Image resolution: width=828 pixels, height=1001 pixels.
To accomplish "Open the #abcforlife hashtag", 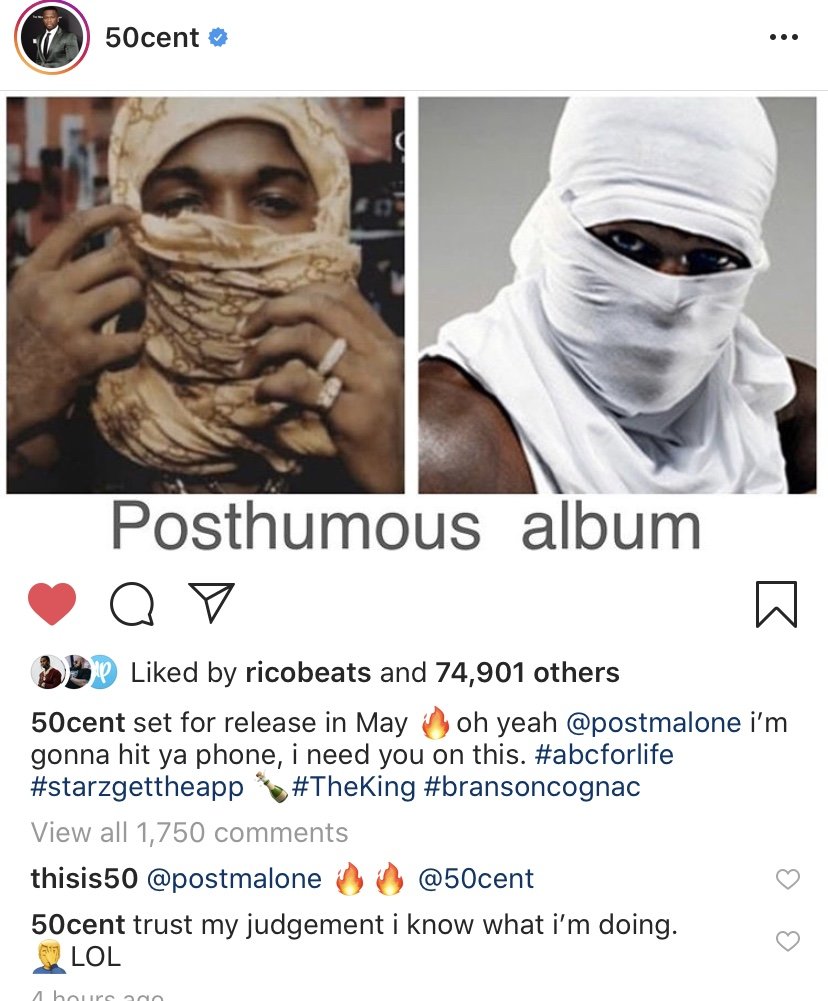I will (x=605, y=755).
